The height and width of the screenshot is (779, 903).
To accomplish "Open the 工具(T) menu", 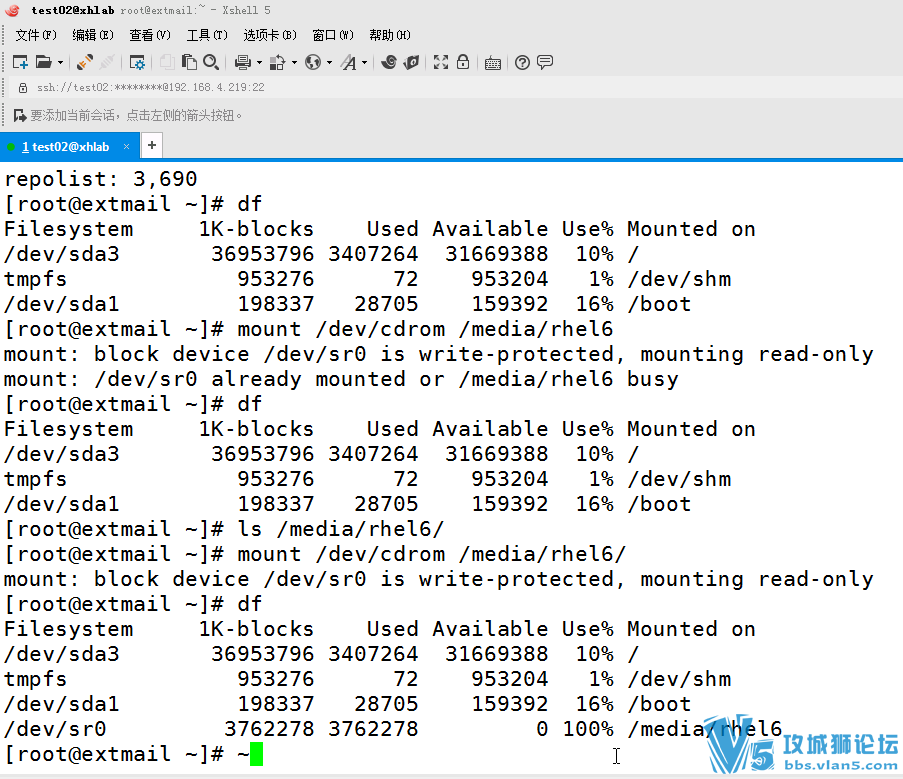I will coord(207,35).
